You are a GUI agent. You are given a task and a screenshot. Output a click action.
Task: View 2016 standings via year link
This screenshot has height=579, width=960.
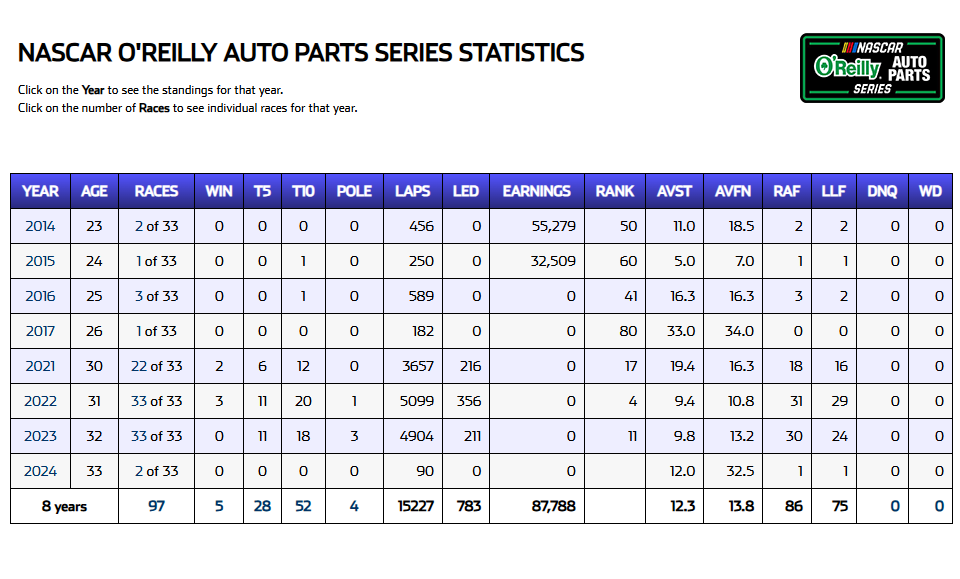[40, 296]
